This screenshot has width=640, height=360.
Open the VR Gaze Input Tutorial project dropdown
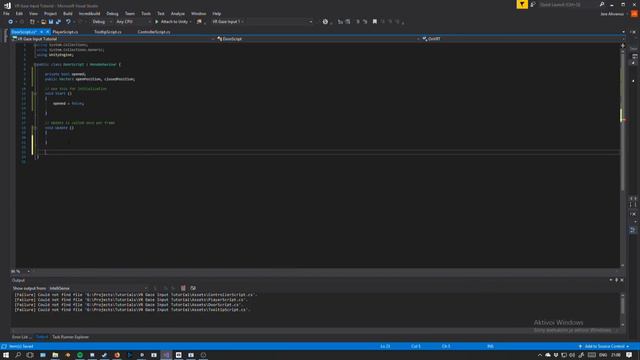click(x=113, y=39)
